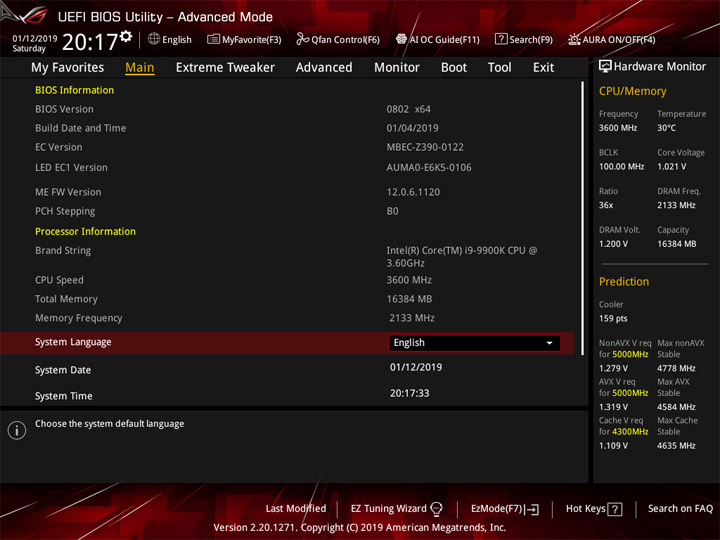720x540 pixels.
Task: Open the Extreme Tweaker tab
Action: click(225, 67)
